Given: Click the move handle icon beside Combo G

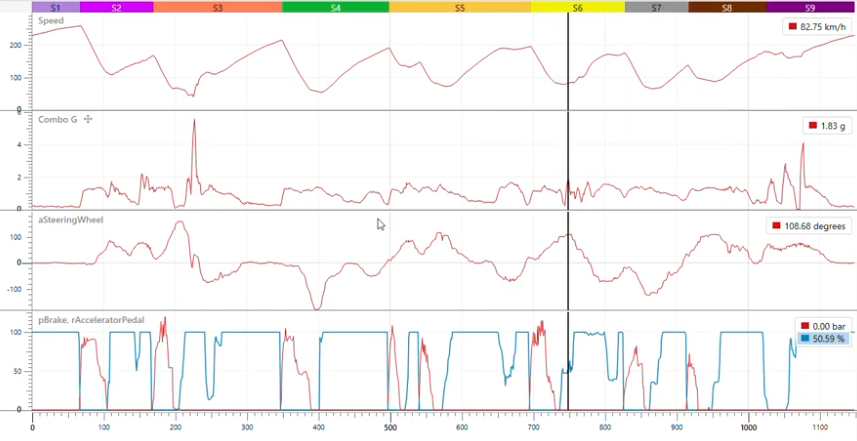Looking at the screenshot, I should [x=88, y=120].
